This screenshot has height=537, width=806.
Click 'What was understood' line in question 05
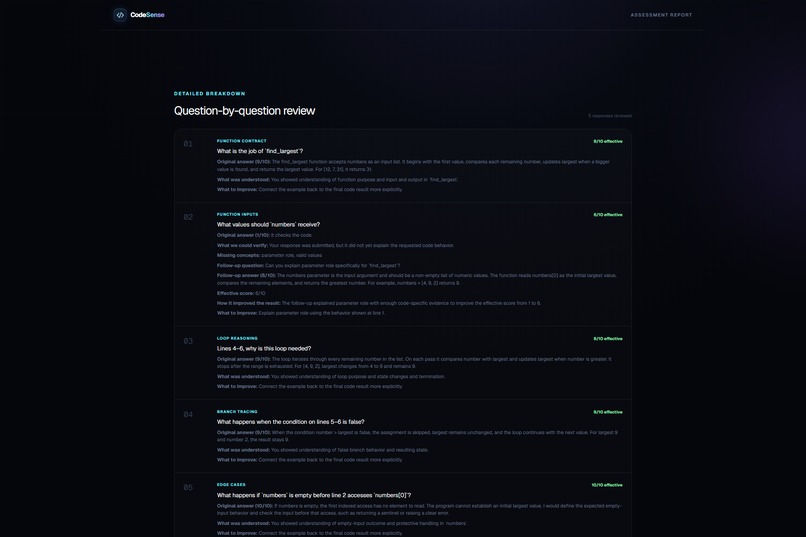point(342,524)
